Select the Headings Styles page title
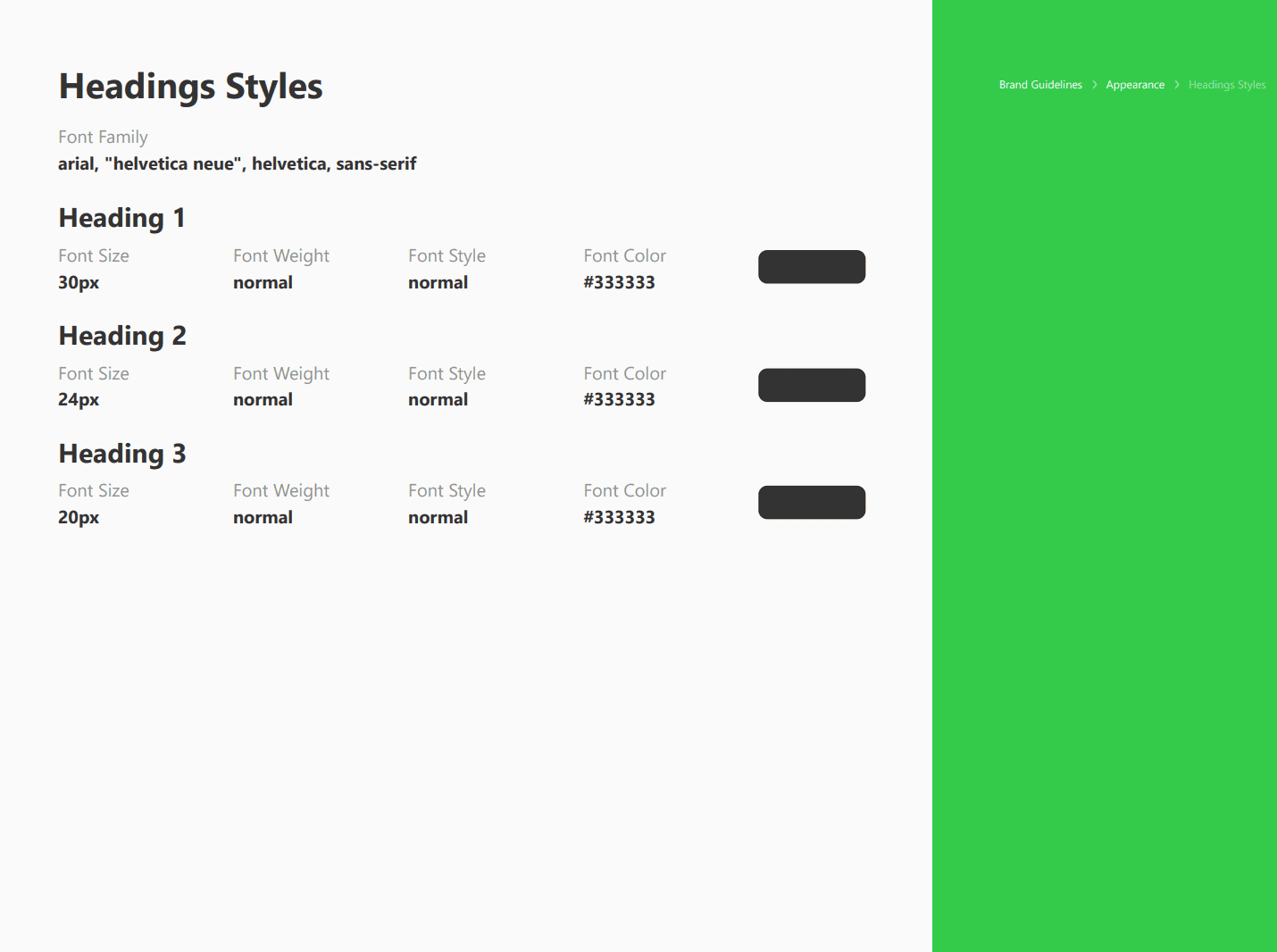Screen dimensions: 1277x952 pyautogui.click(x=190, y=86)
